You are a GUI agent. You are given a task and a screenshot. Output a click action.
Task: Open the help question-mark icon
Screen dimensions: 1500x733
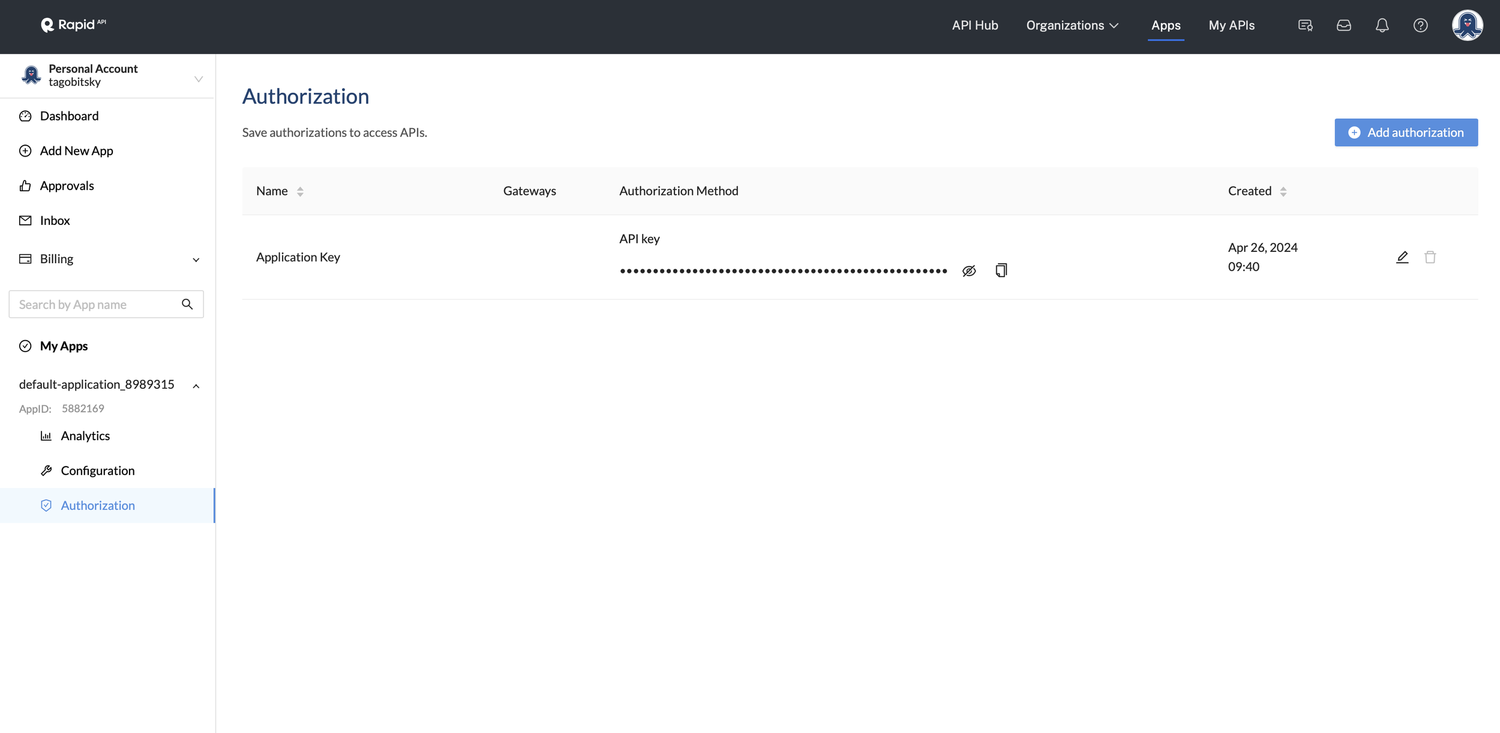click(x=1420, y=25)
